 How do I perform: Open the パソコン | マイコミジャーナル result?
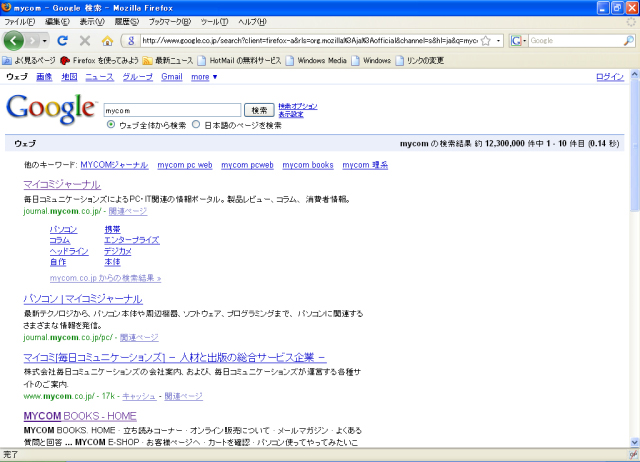click(83, 299)
